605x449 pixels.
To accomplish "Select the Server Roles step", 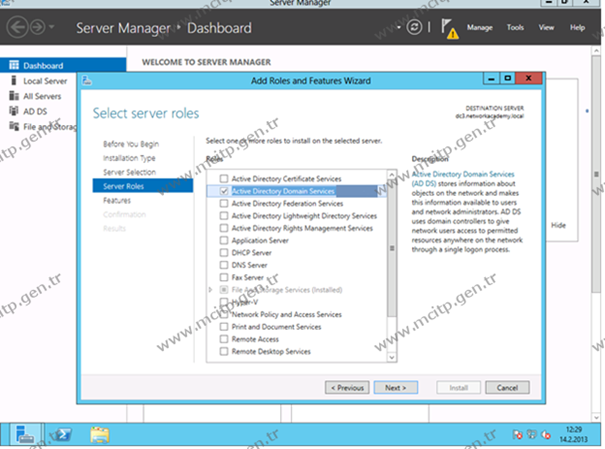I will coord(143,186).
